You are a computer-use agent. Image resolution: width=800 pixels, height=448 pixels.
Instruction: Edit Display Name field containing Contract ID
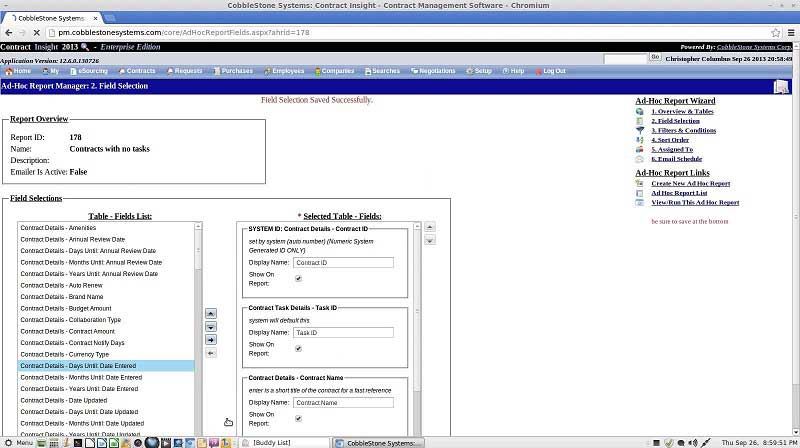pyautogui.click(x=343, y=263)
